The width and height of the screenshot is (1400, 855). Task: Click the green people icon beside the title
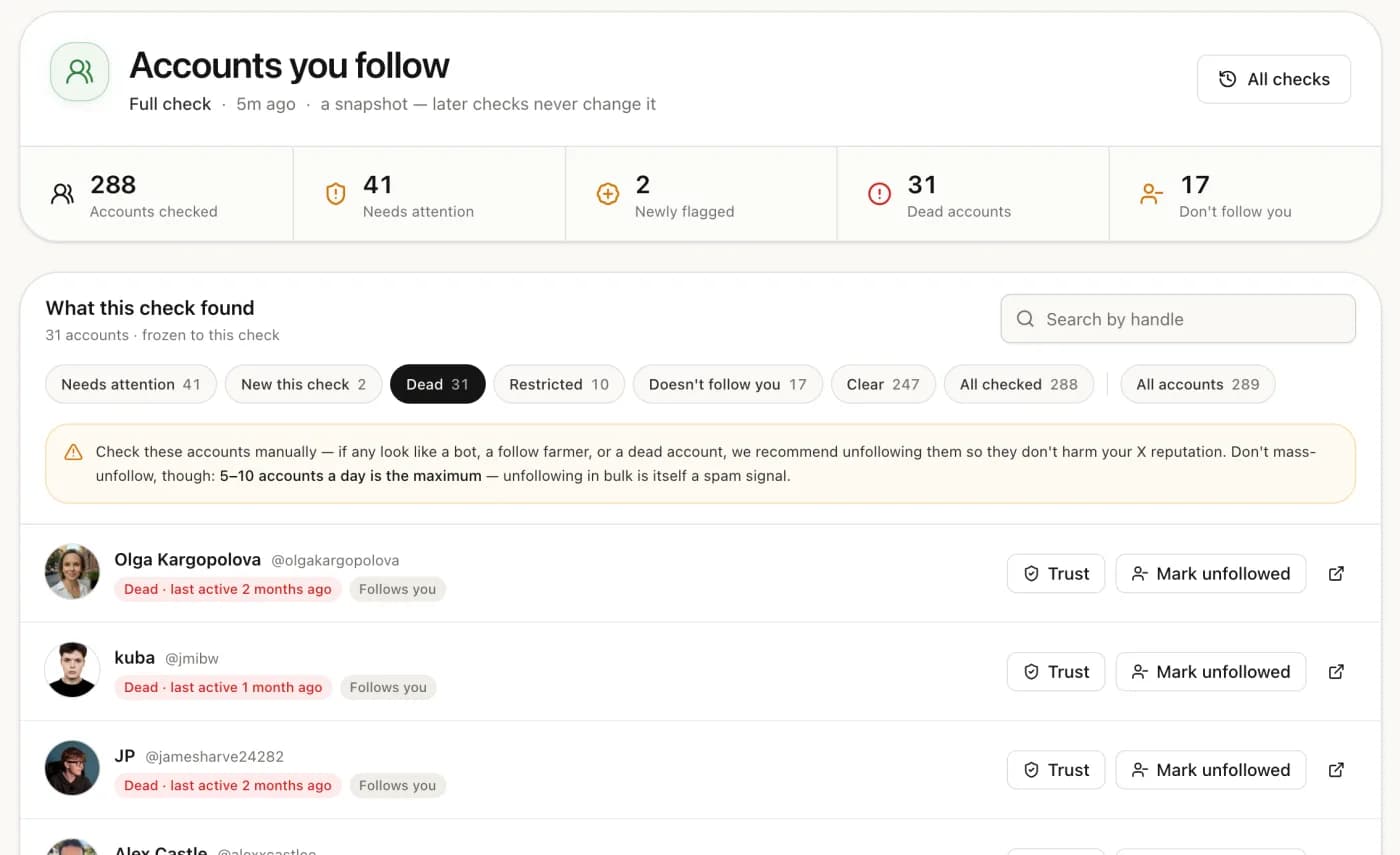[79, 72]
